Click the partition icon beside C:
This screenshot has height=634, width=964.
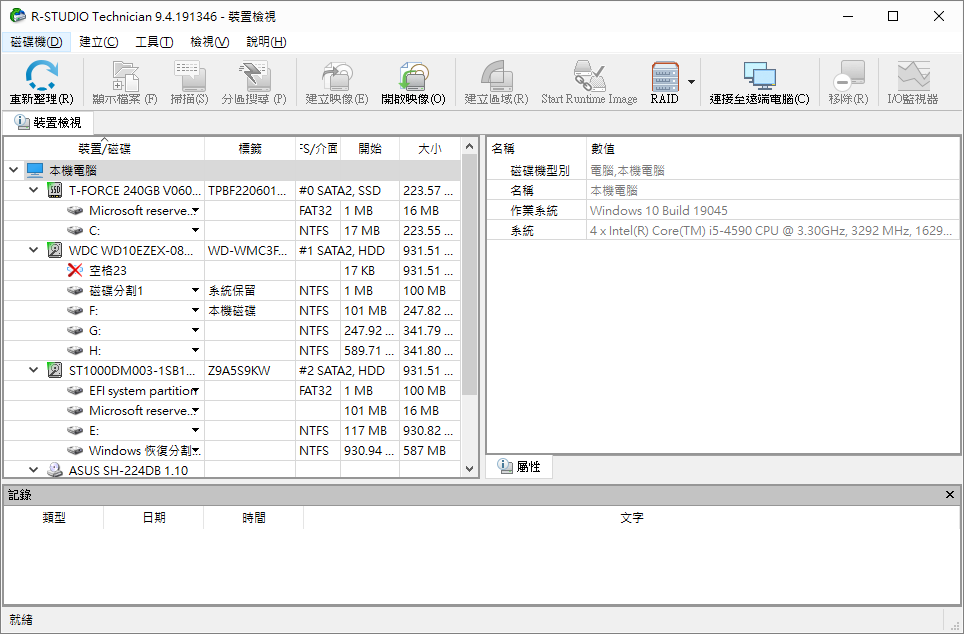[75, 231]
